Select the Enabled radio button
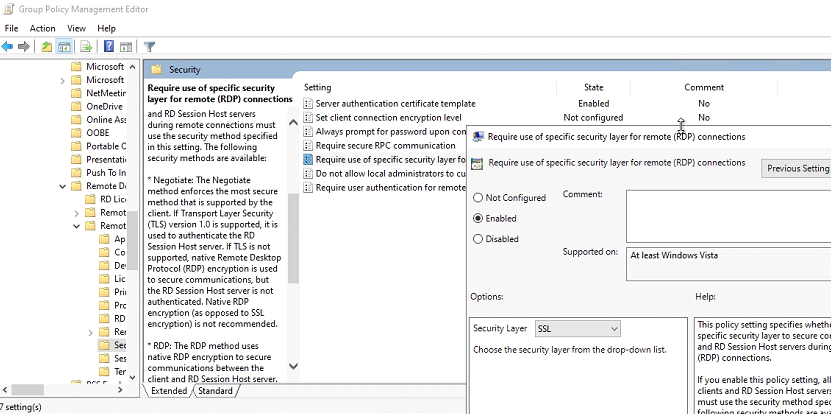The height and width of the screenshot is (414, 831). 478,218
